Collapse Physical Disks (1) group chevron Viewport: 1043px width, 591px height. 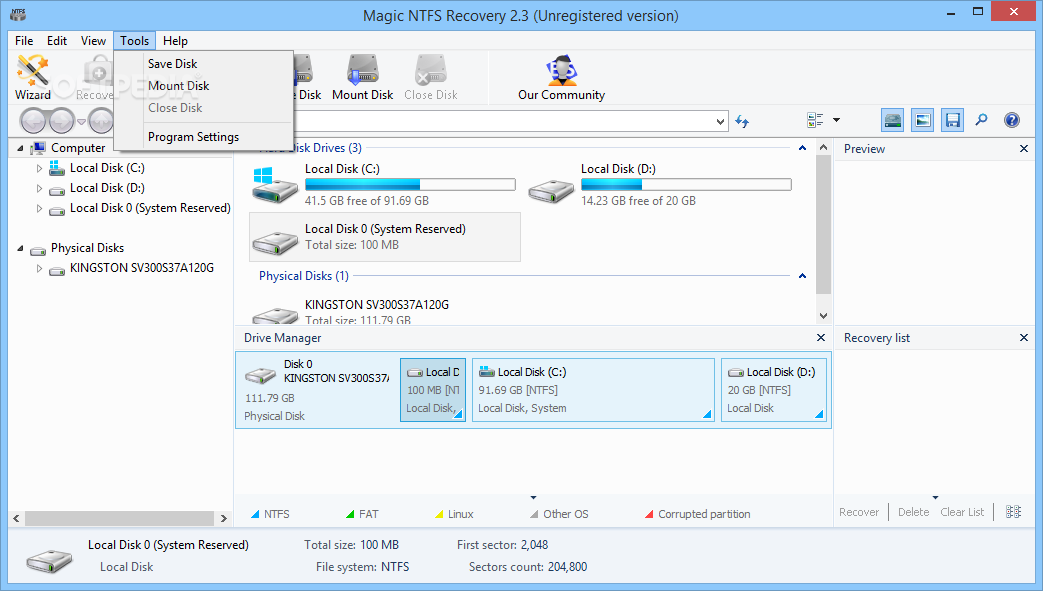click(802, 276)
